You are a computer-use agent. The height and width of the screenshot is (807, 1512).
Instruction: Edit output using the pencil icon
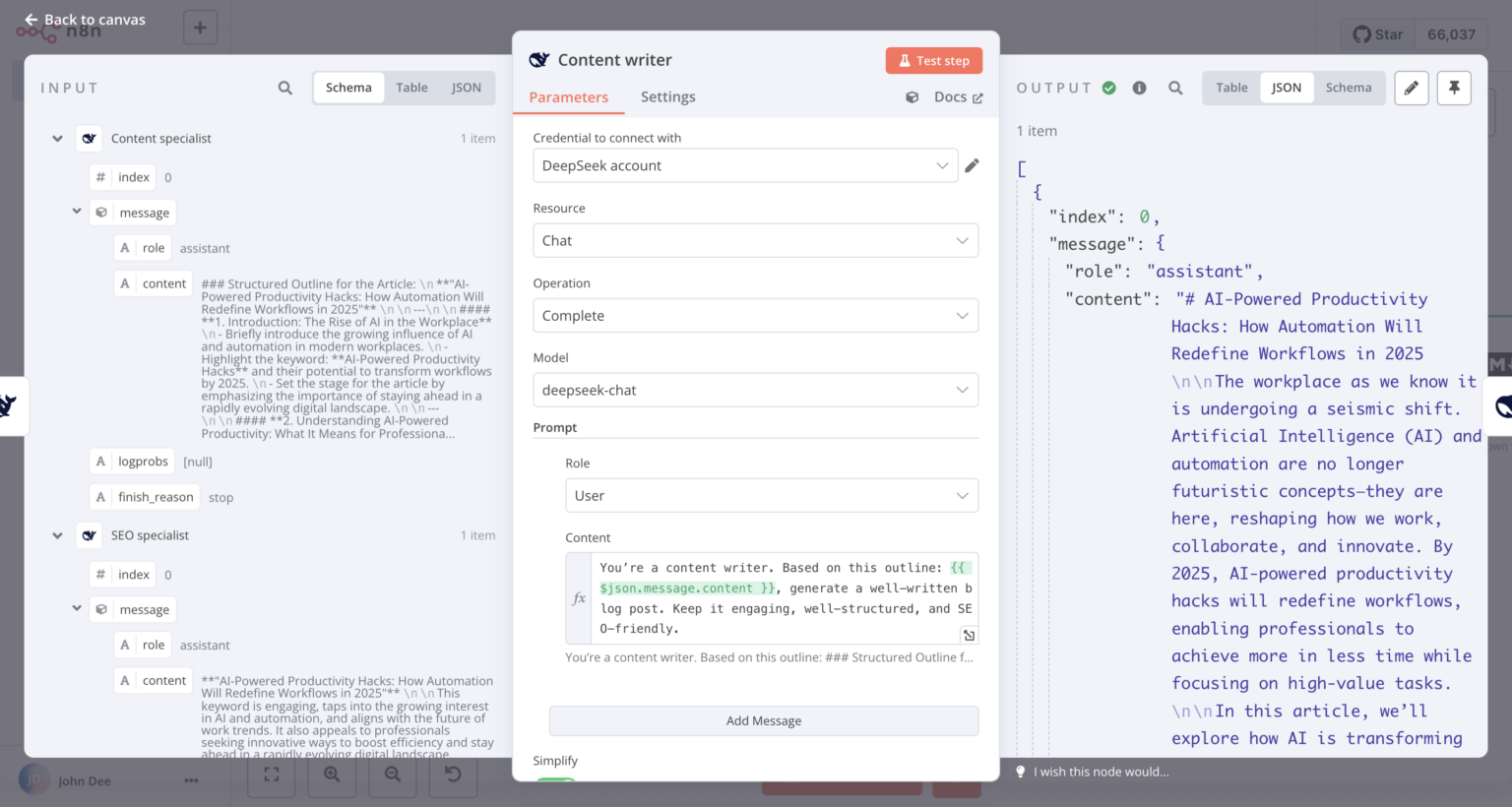pyautogui.click(x=1411, y=88)
